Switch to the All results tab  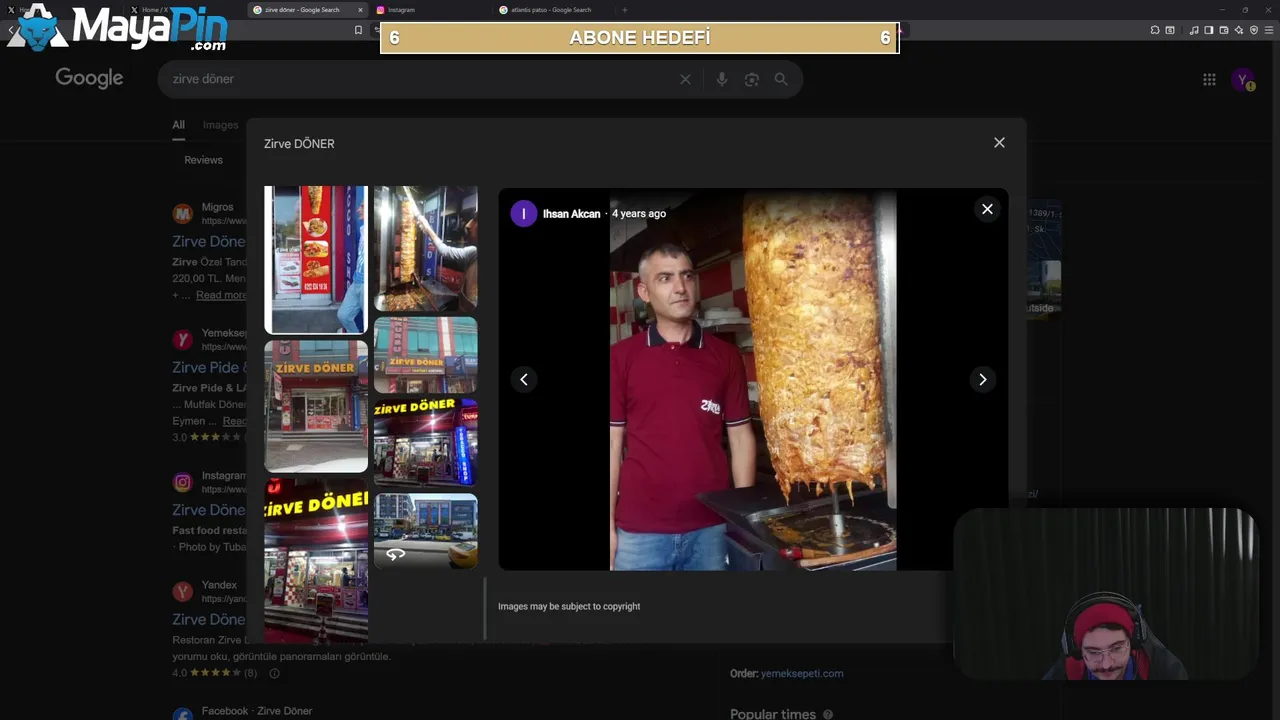point(178,125)
